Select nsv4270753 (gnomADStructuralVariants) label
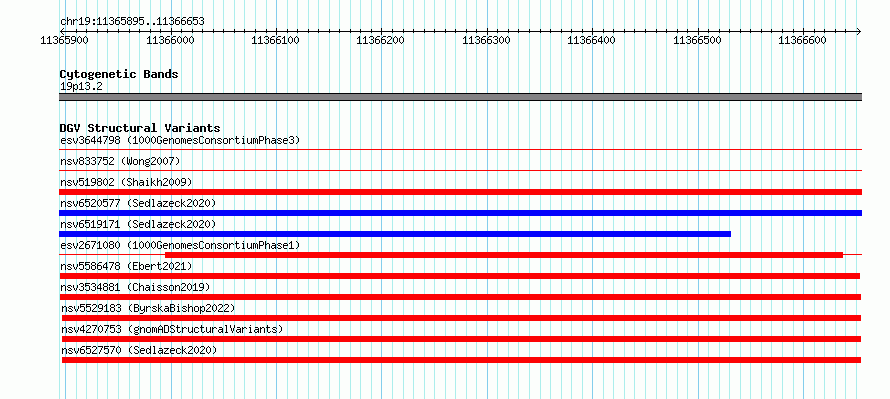 [172, 329]
